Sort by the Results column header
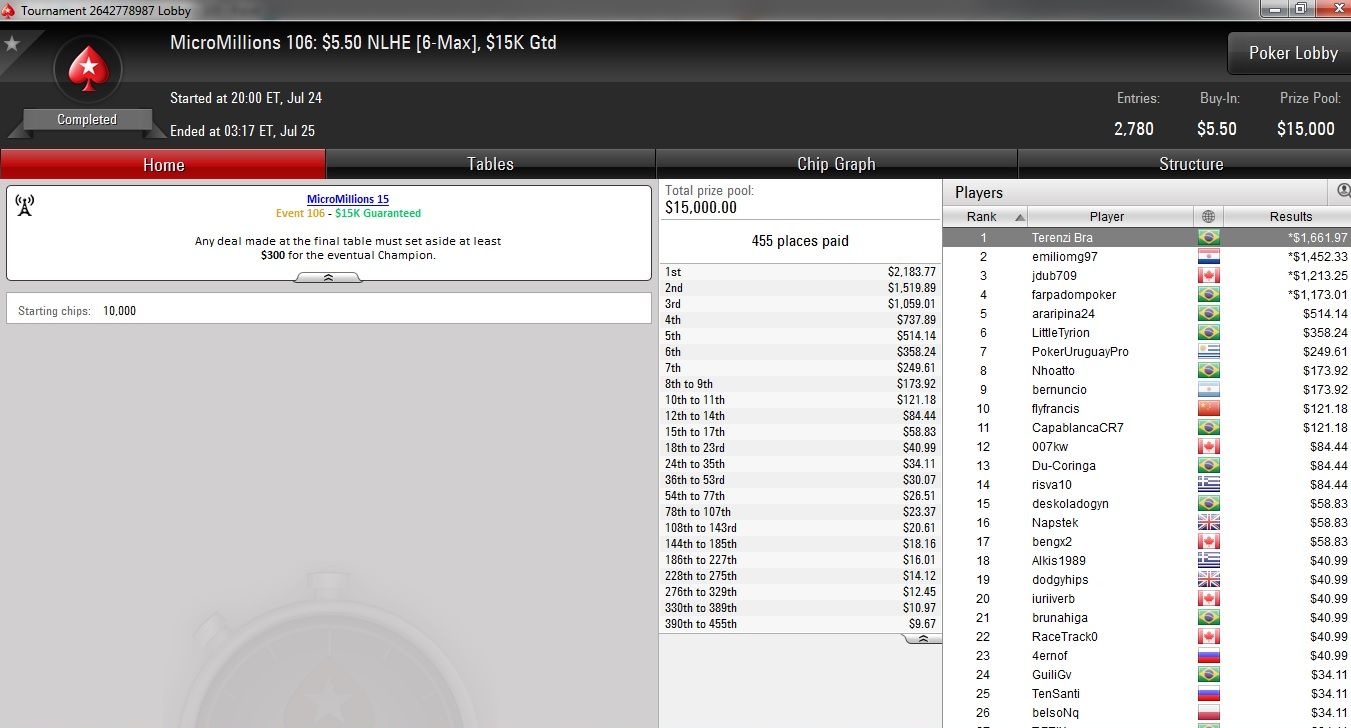Image resolution: width=1351 pixels, height=728 pixels. coord(1289,216)
